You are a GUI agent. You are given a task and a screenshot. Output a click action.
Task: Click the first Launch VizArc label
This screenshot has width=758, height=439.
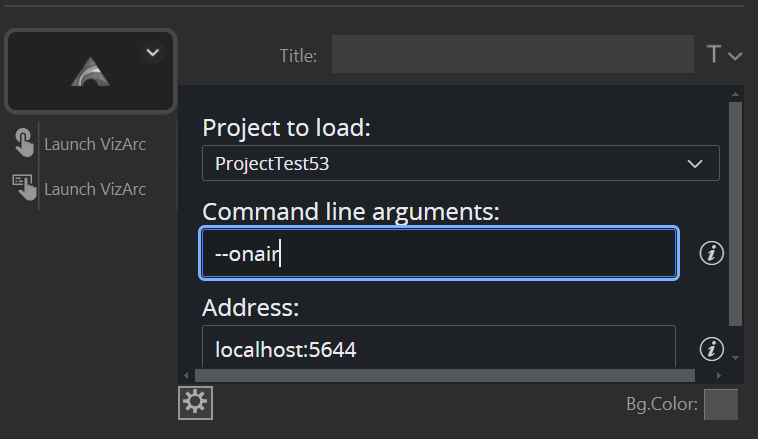(x=95, y=144)
